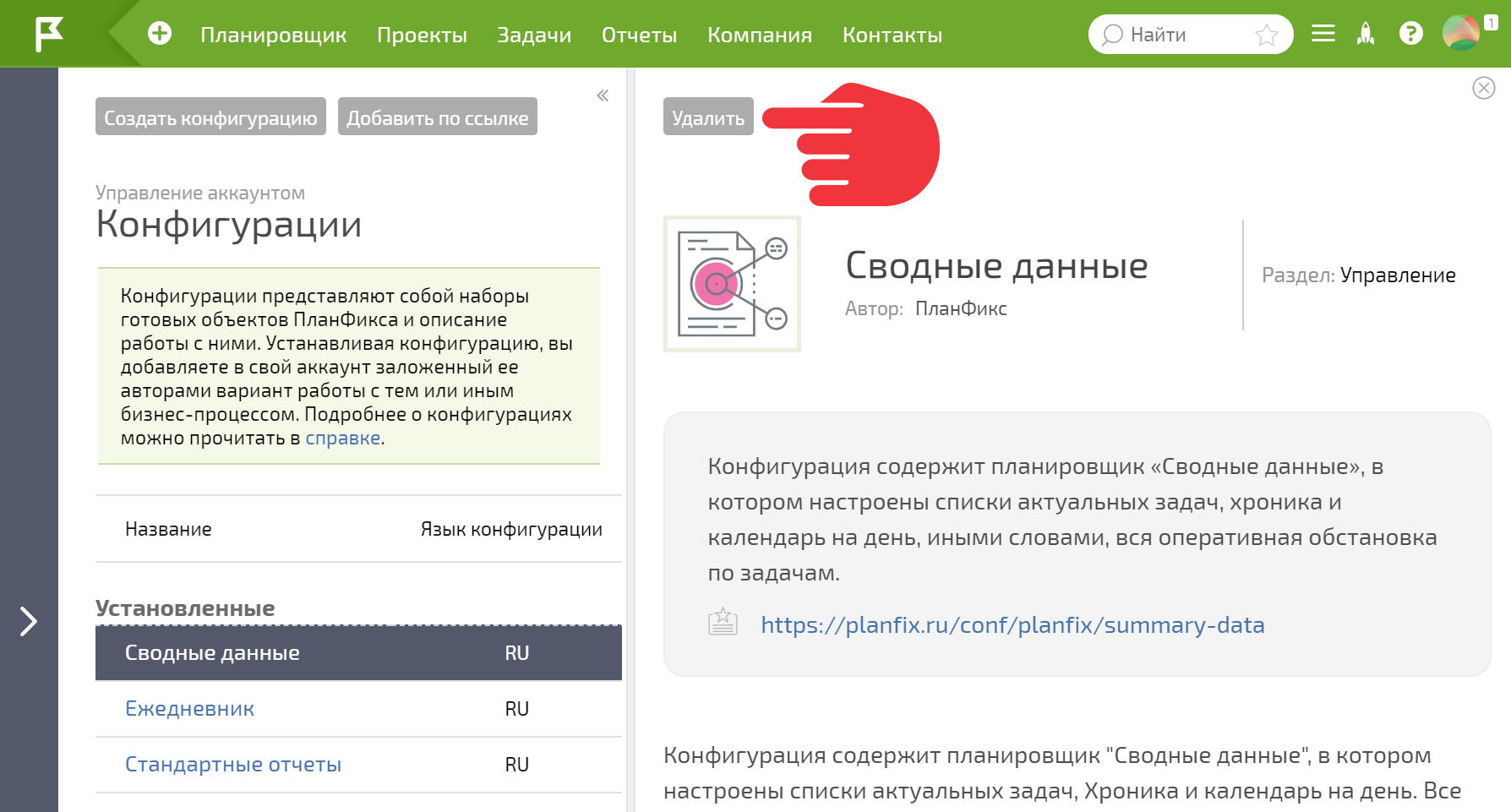Screen dimensions: 1511x812
Task: Open the Стандартные отчеты configuration
Action: point(233,765)
